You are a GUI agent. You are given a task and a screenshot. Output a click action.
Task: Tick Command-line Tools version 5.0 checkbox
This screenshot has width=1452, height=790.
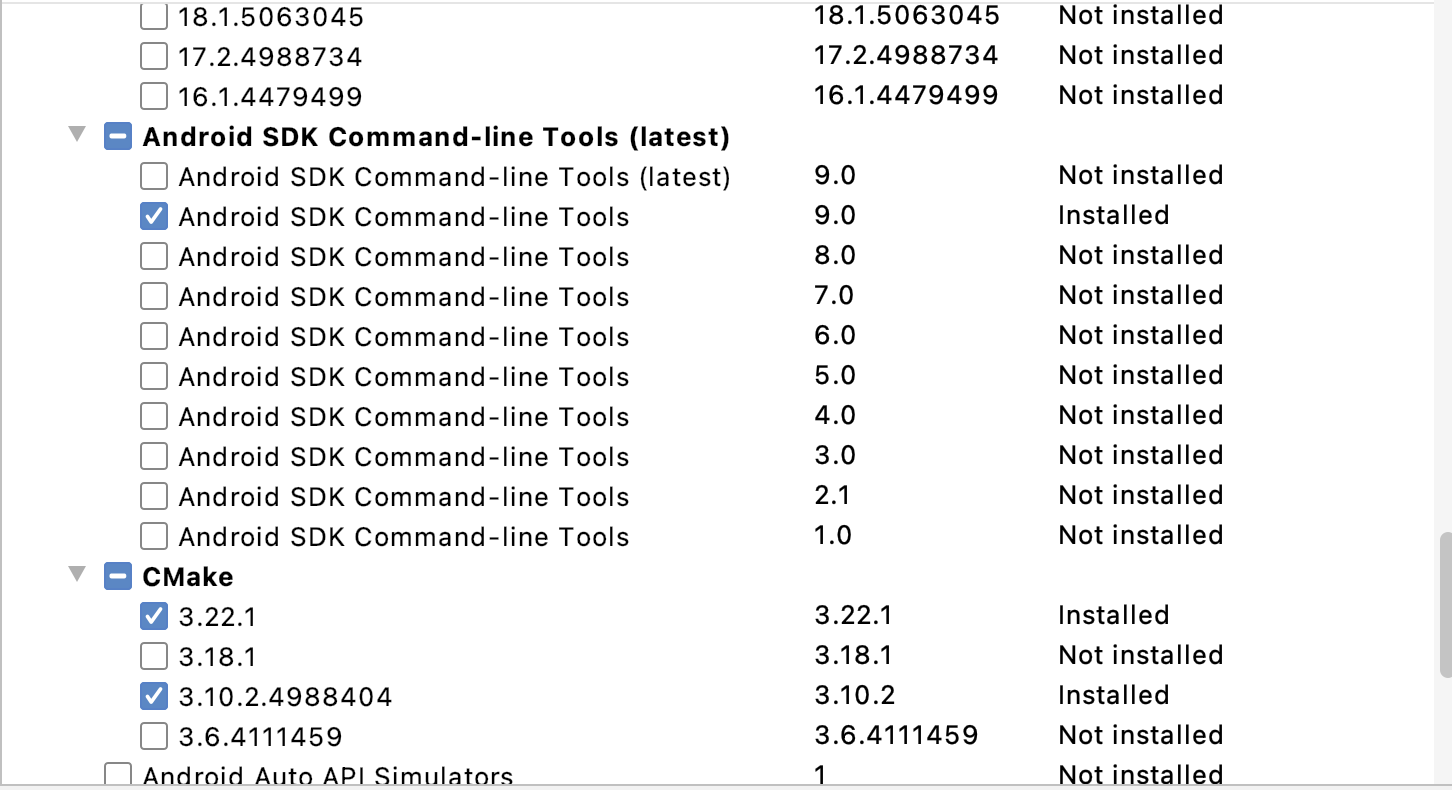point(154,376)
